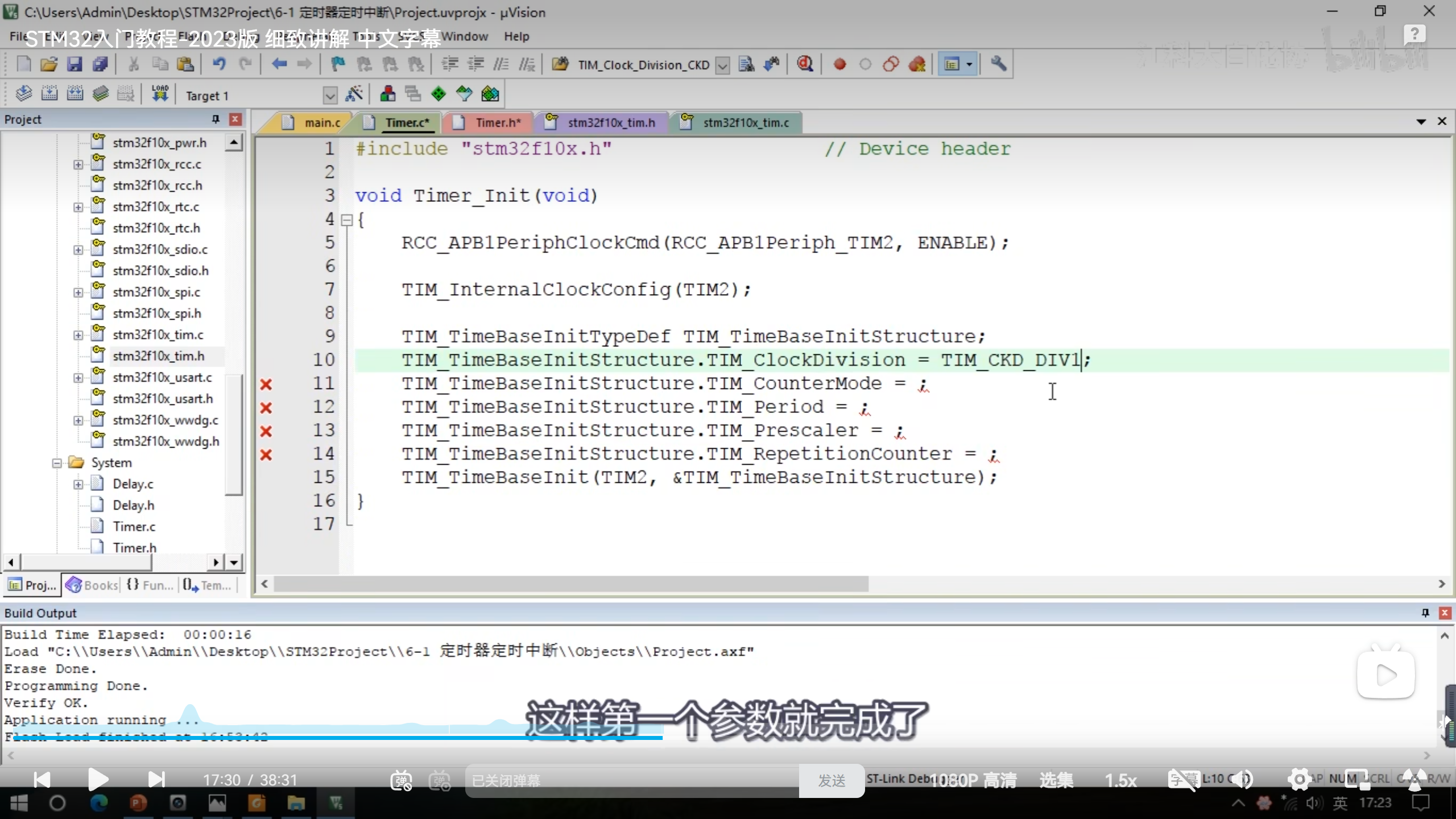Image resolution: width=1456 pixels, height=819 pixels.
Task: Click the Start/Stop Debug Session icon
Action: point(805,64)
